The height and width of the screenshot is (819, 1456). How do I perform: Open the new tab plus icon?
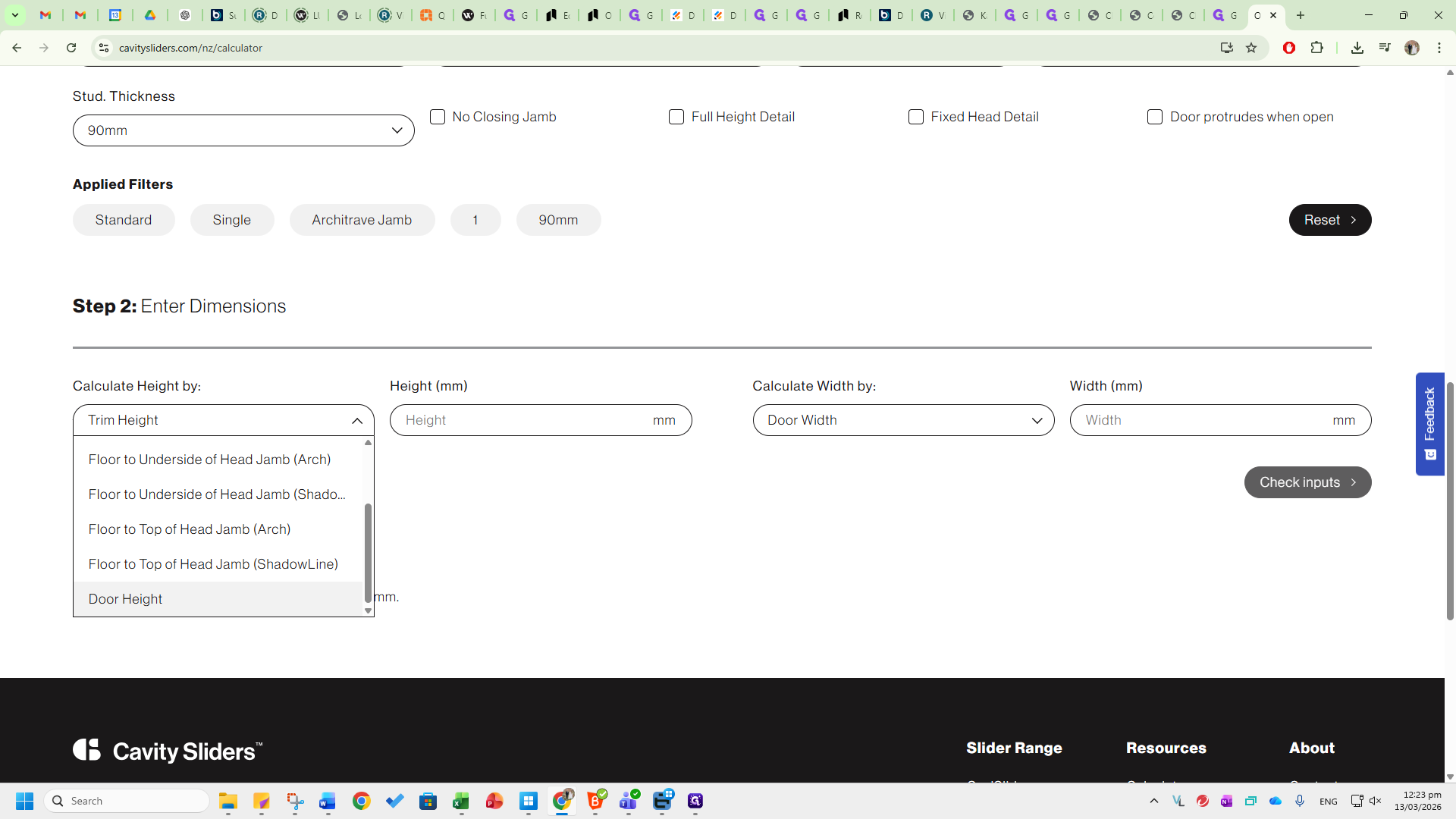(x=1301, y=15)
